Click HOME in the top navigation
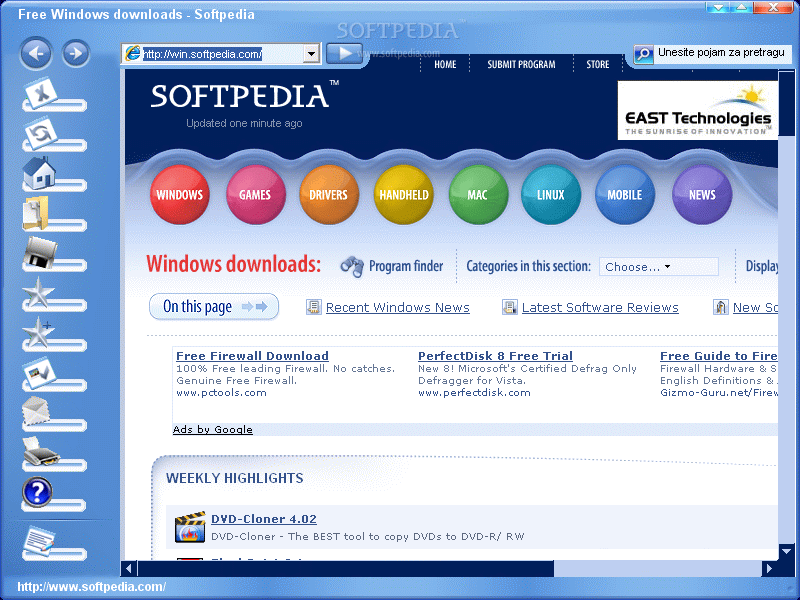The image size is (800, 600). [x=445, y=64]
